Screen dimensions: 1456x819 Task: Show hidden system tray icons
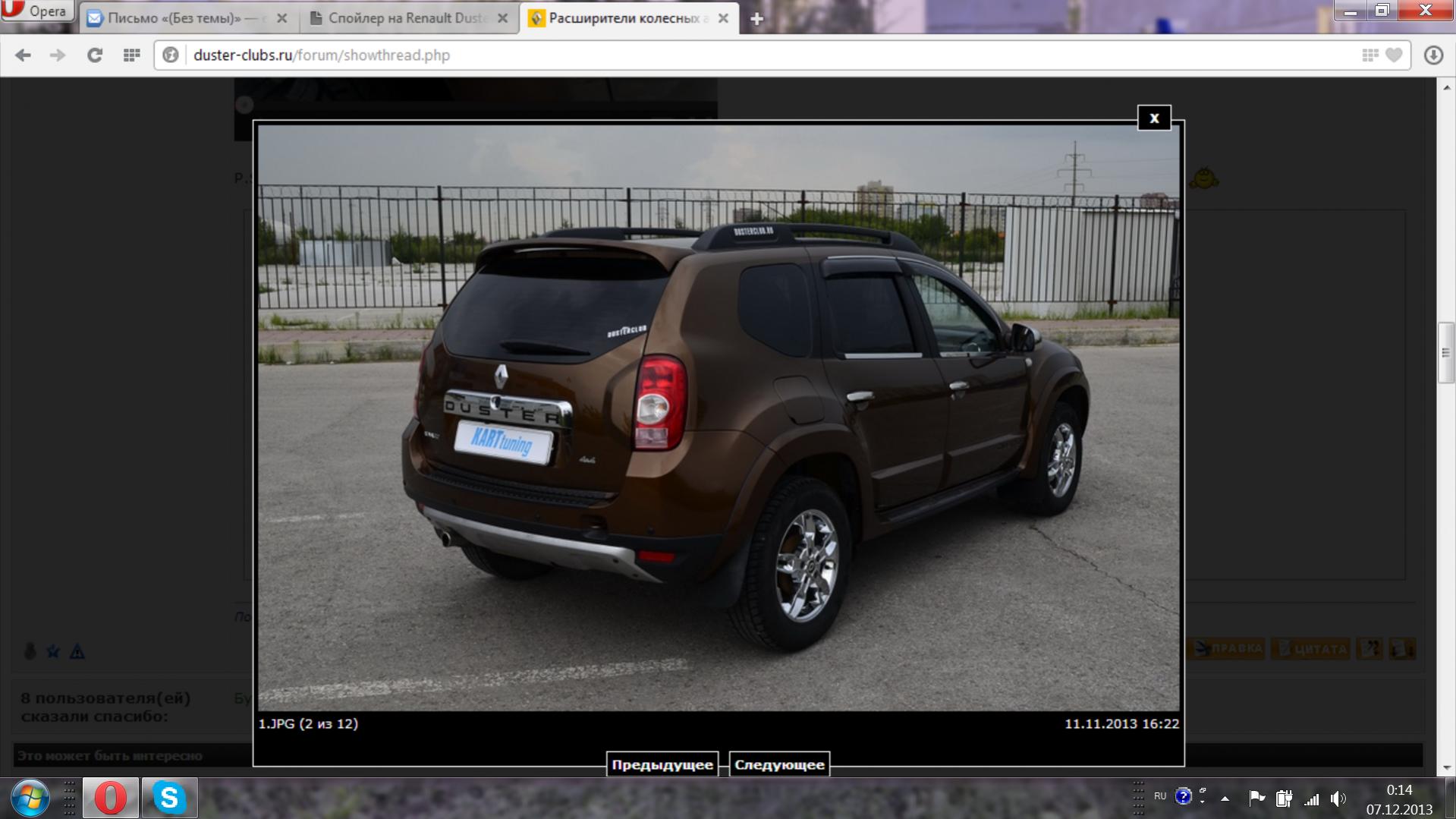(x=1225, y=799)
